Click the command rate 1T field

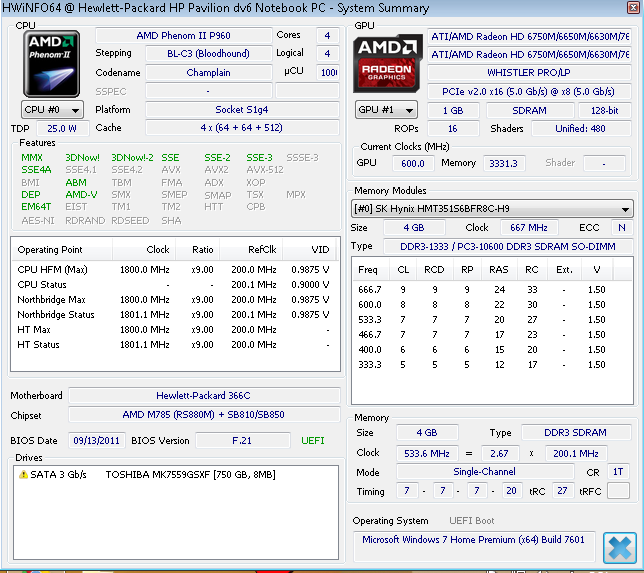tap(618, 472)
